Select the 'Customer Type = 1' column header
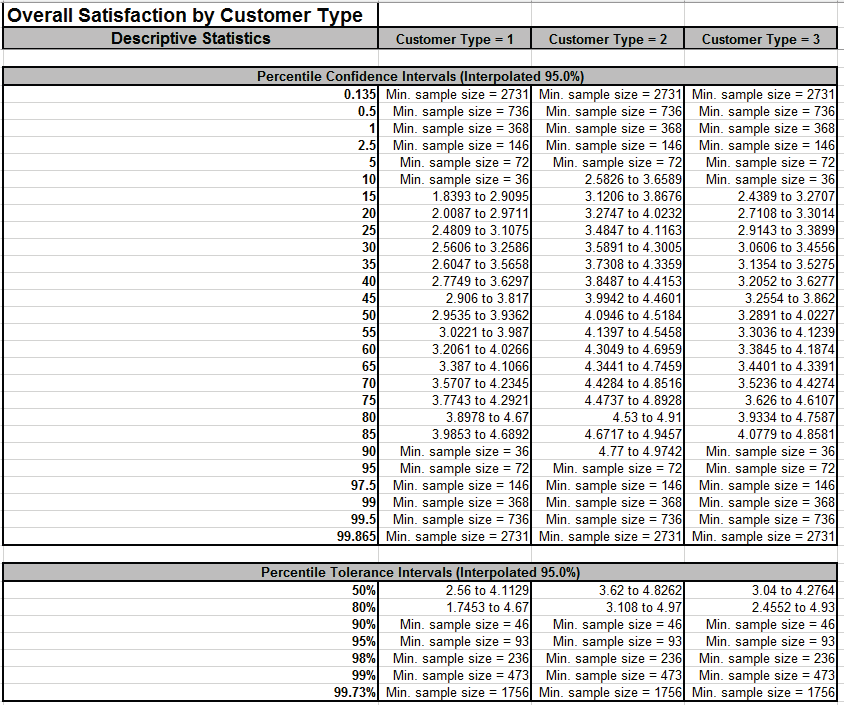Viewport: 844px width, 705px height. 455,39
